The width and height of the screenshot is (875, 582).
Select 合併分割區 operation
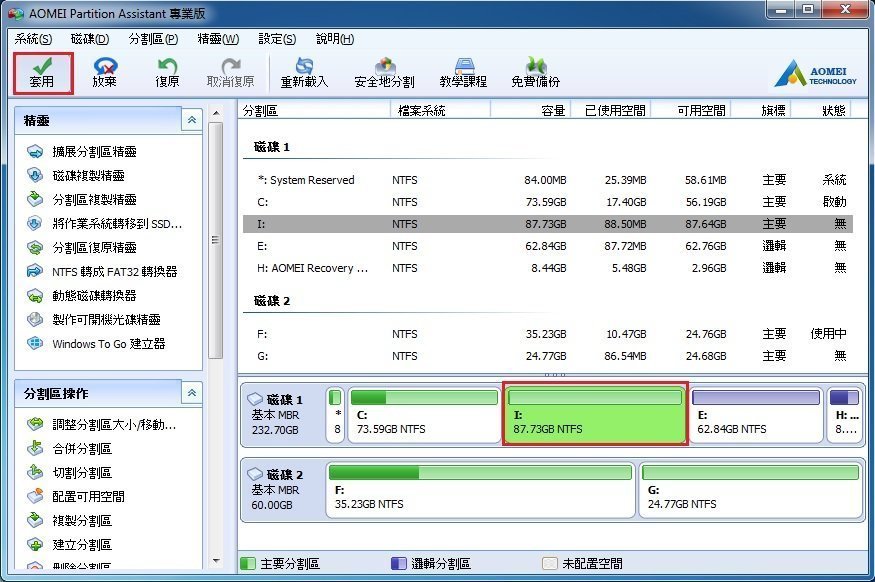click(69, 449)
